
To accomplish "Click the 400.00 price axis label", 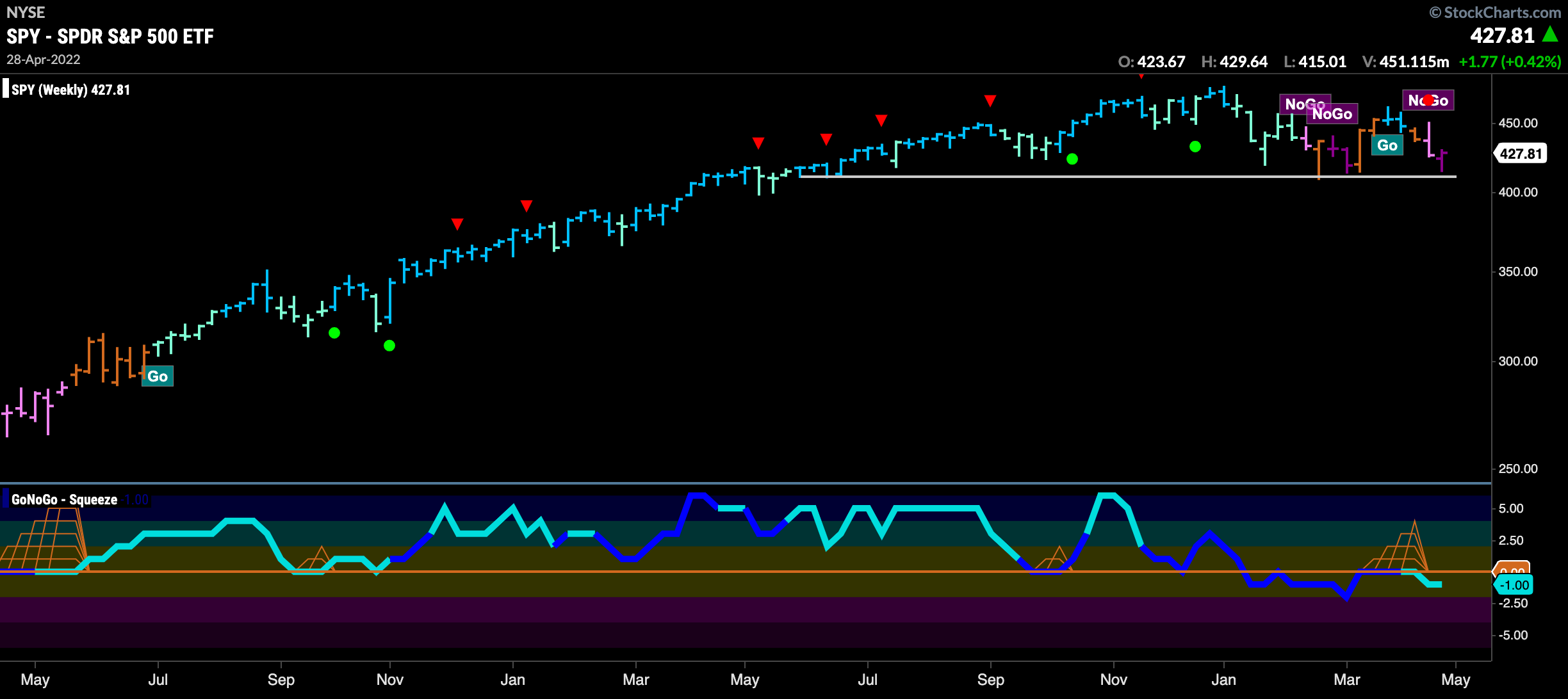I will coord(1518,192).
